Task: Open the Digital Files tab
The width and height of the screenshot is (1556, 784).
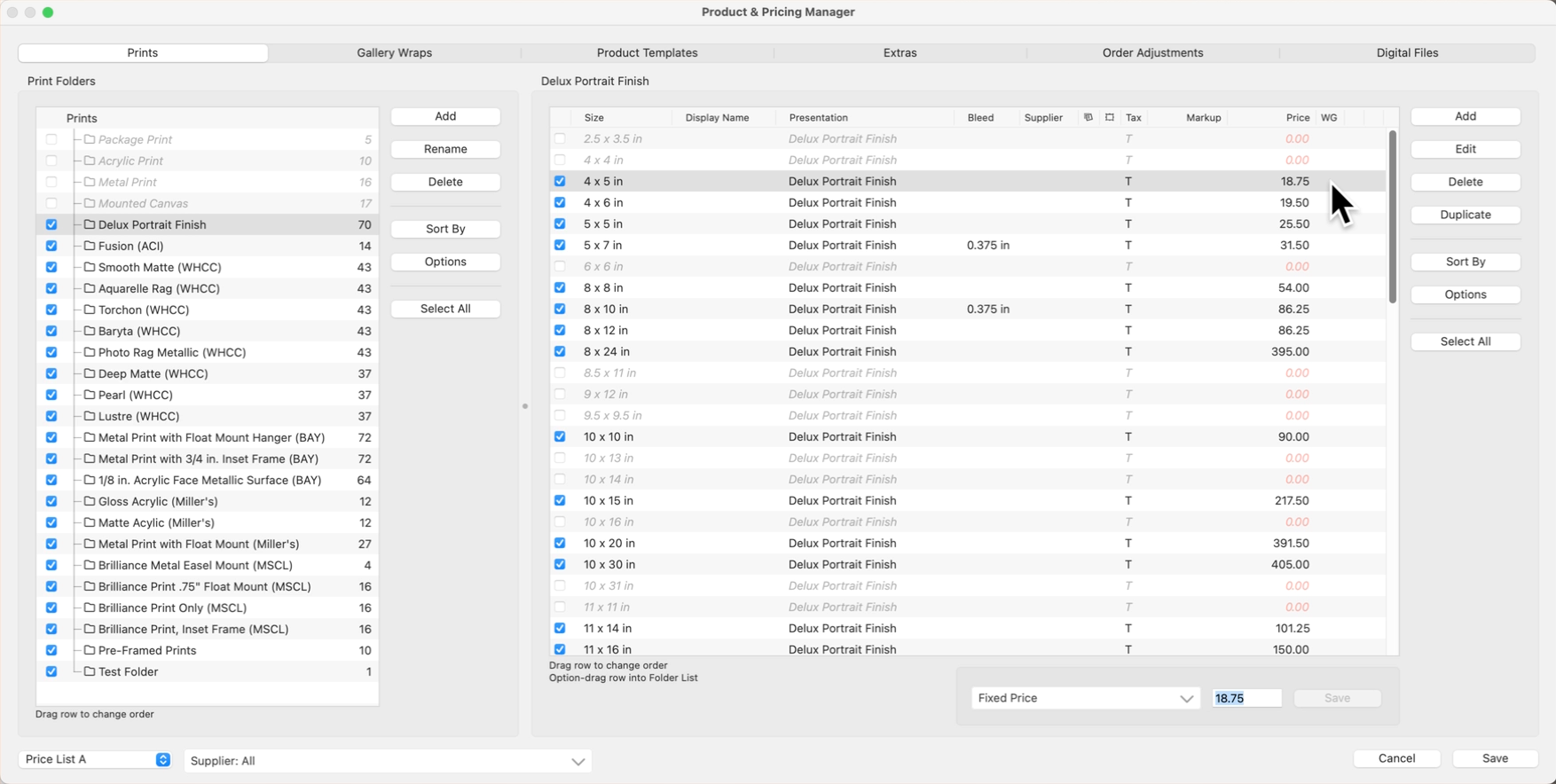Action: (1407, 53)
